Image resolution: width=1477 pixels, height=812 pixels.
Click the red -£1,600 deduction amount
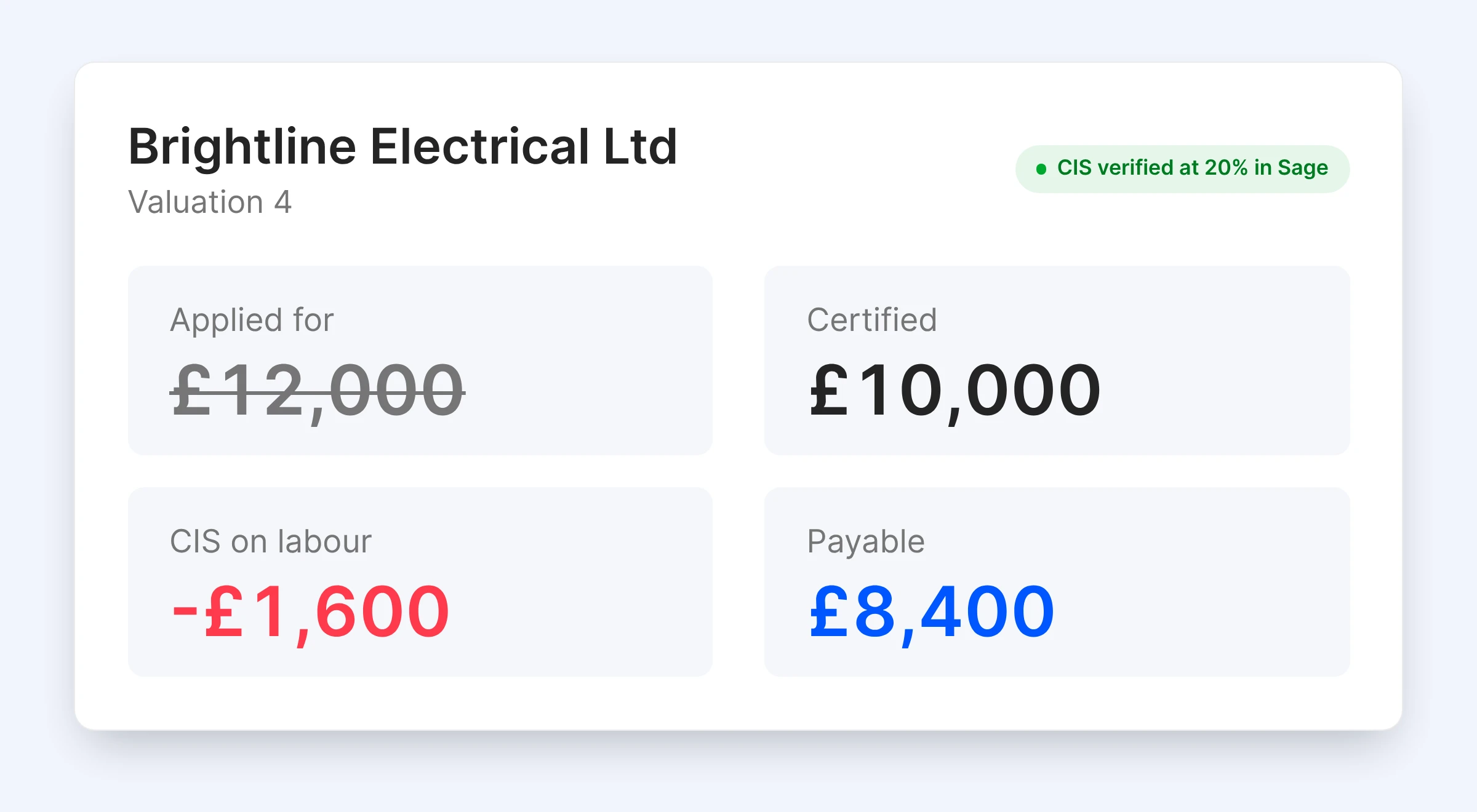[311, 613]
